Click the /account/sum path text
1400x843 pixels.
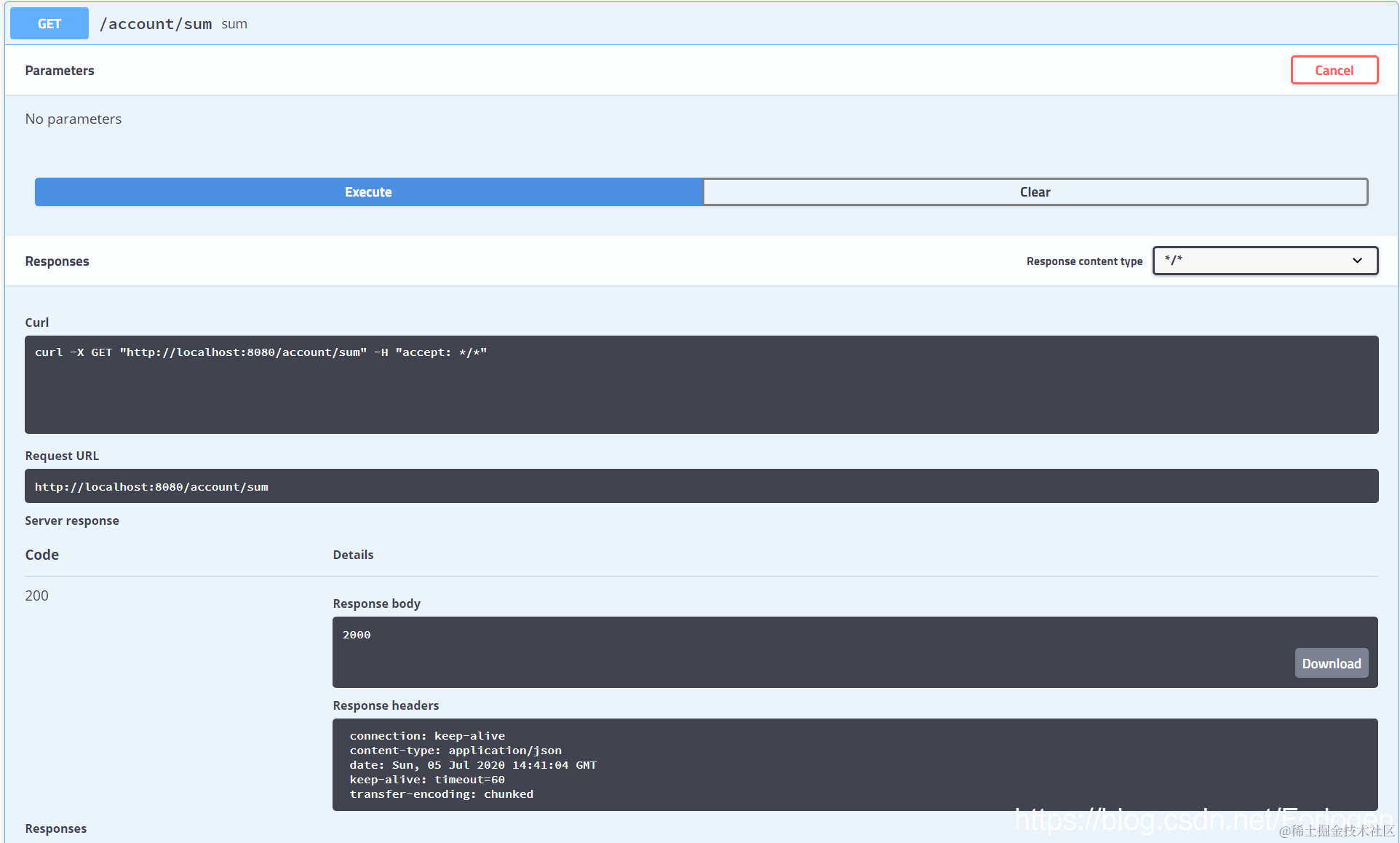156,24
